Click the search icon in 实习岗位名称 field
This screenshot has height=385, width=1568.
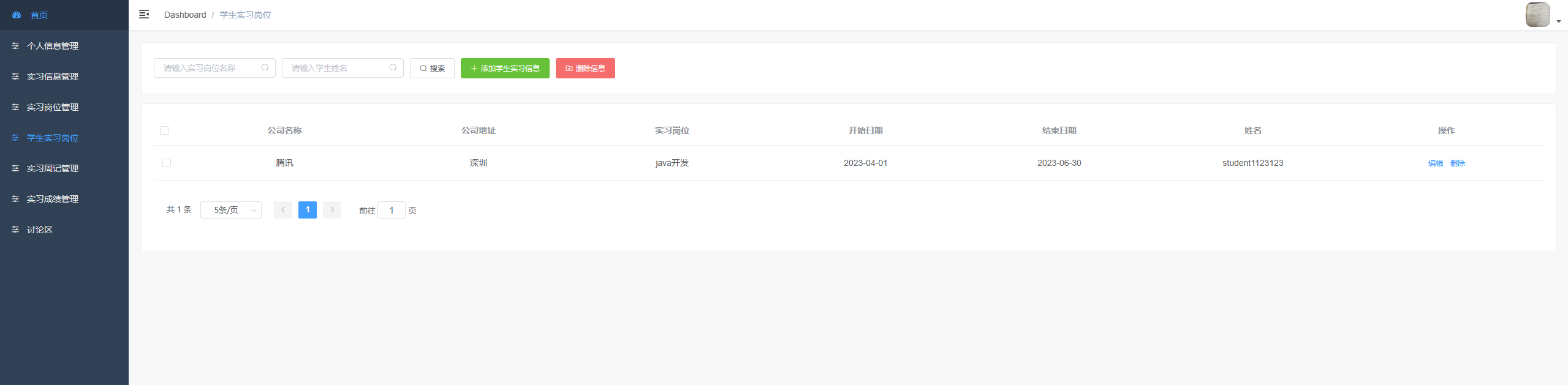(265, 68)
